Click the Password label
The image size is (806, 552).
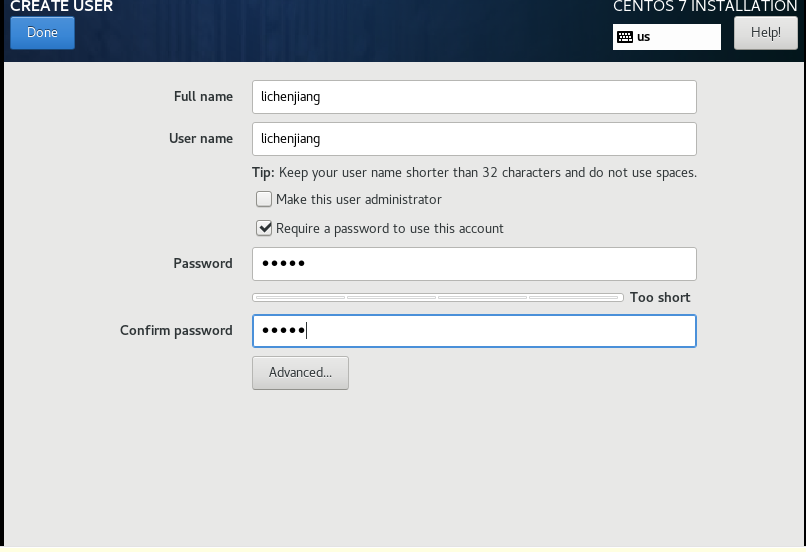click(203, 264)
